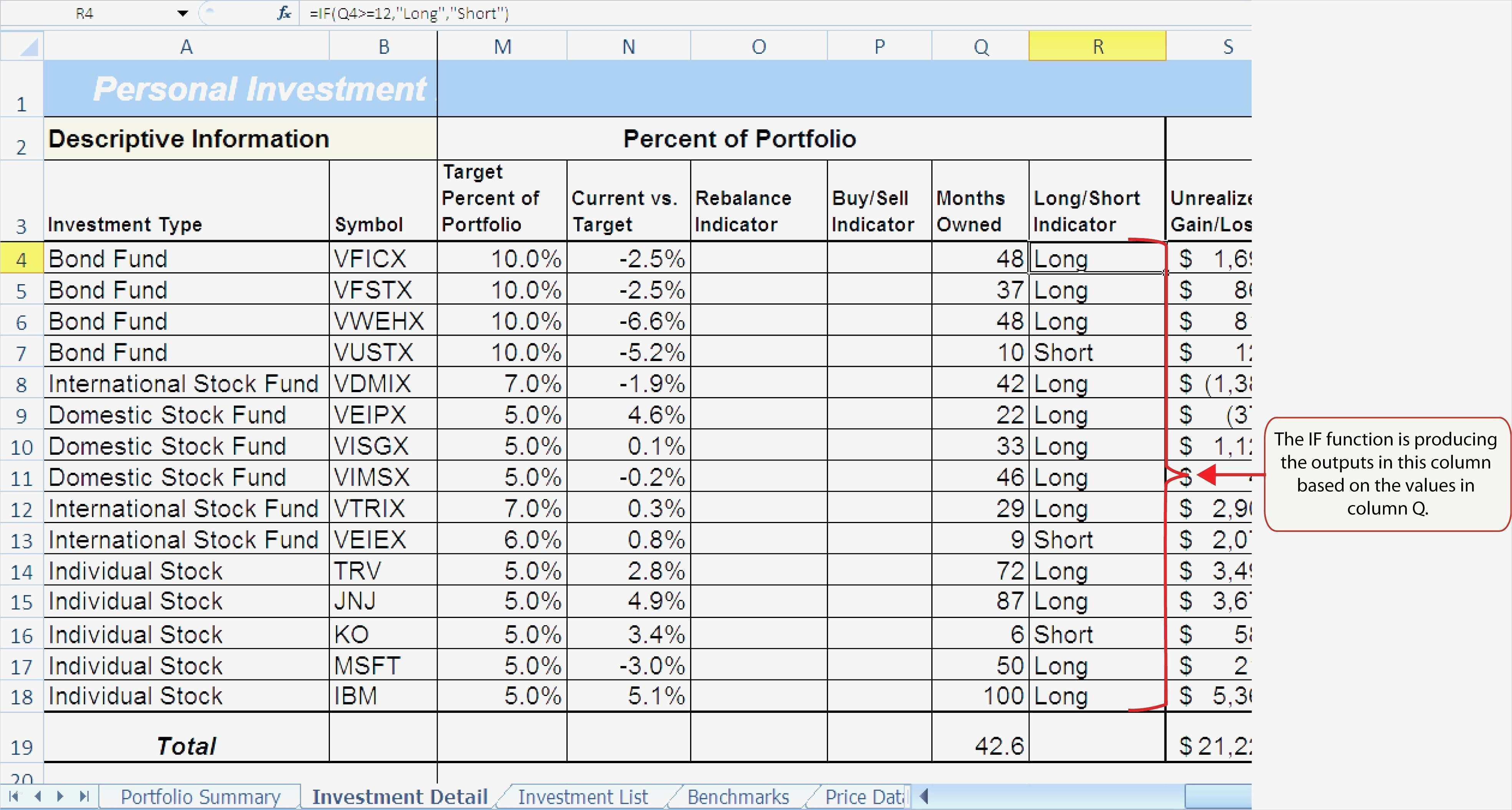Click the fx Insert Function icon

[284, 13]
